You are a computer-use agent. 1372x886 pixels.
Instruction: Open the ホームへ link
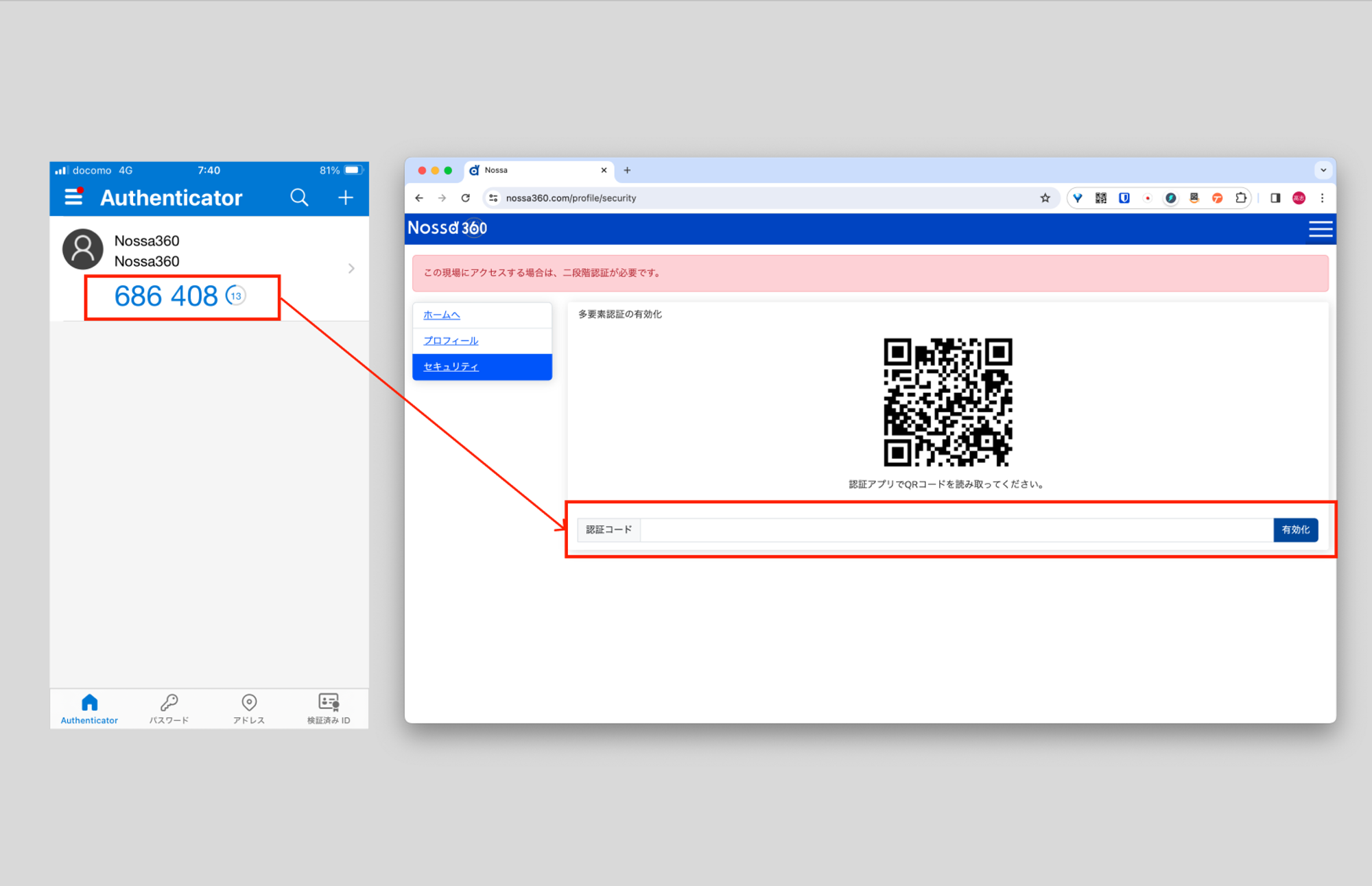click(441, 315)
